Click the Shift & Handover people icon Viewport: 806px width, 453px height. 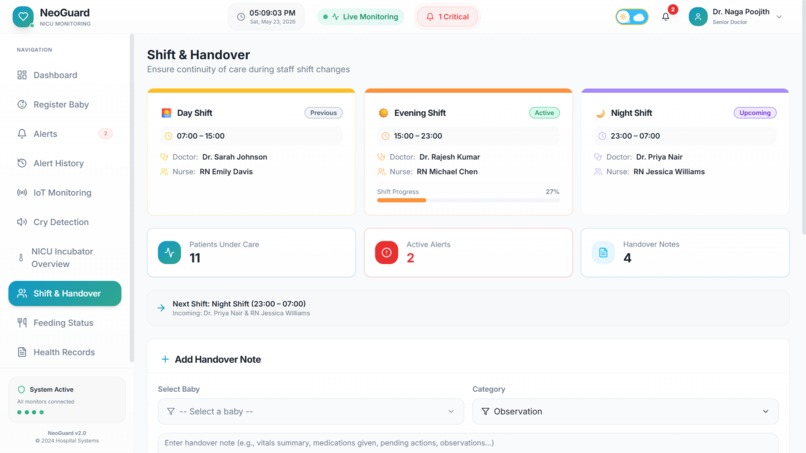click(x=22, y=293)
